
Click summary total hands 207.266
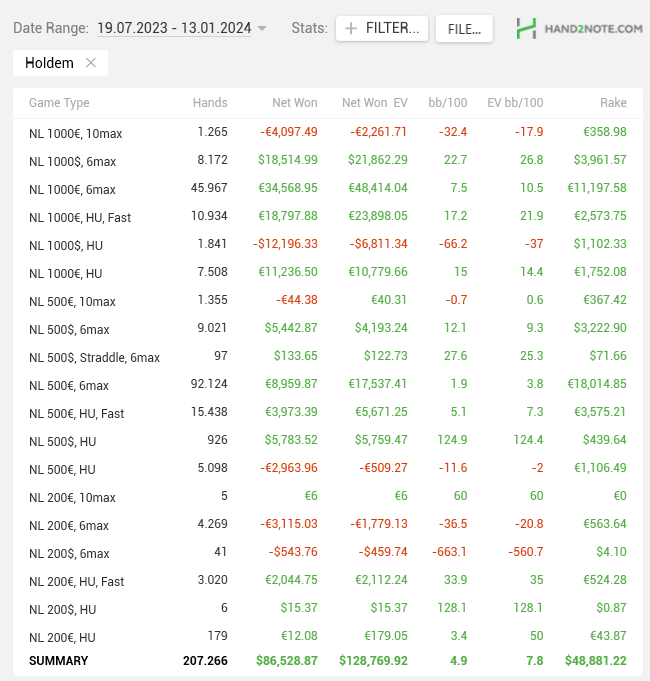(x=205, y=661)
